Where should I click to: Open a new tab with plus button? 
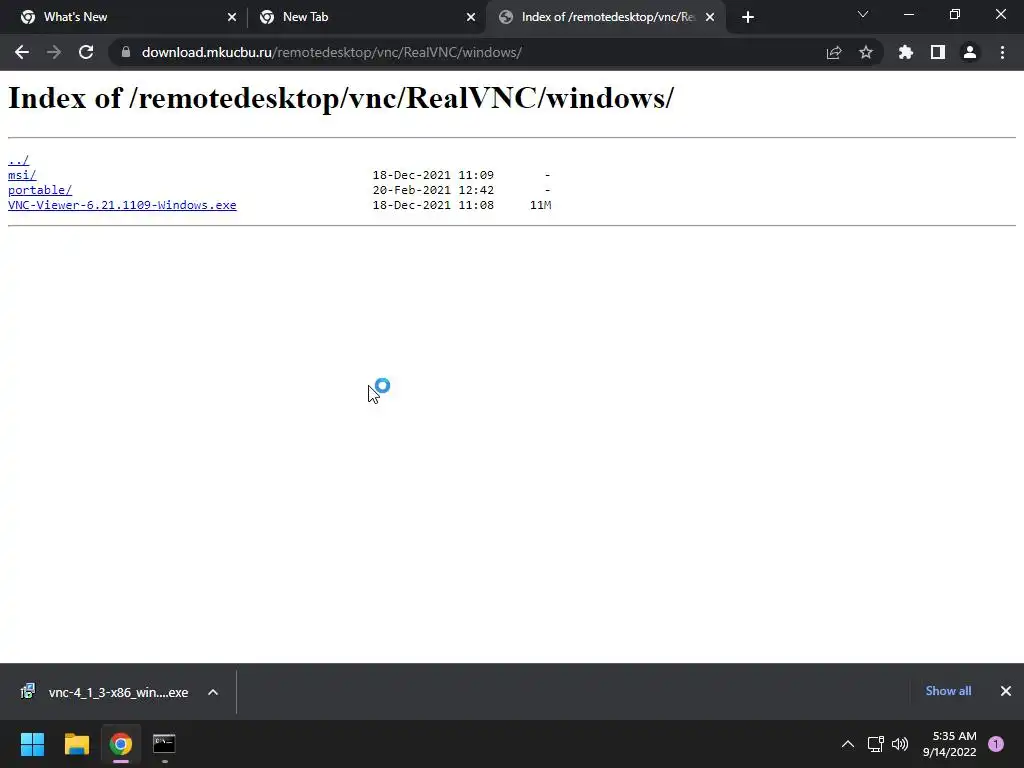tap(748, 17)
